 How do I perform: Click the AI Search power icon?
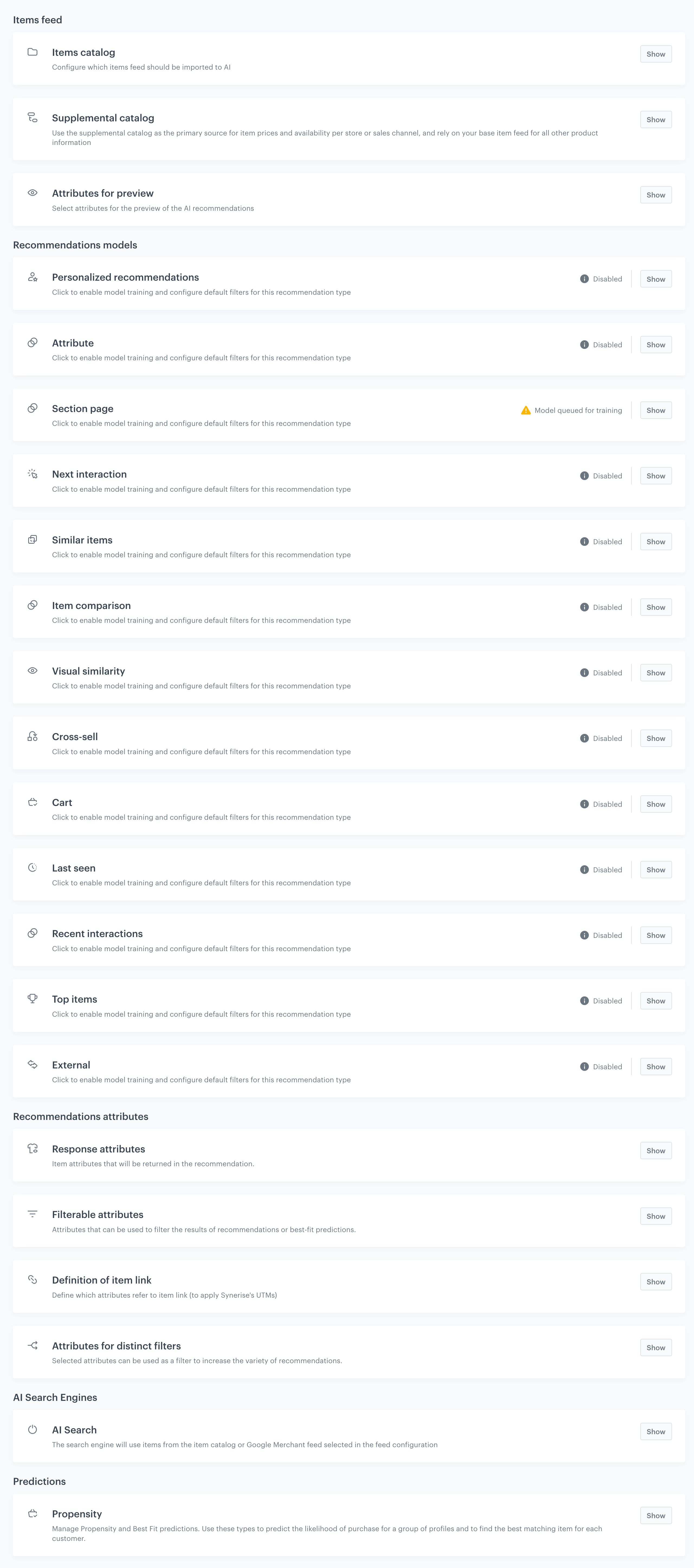point(33,1429)
